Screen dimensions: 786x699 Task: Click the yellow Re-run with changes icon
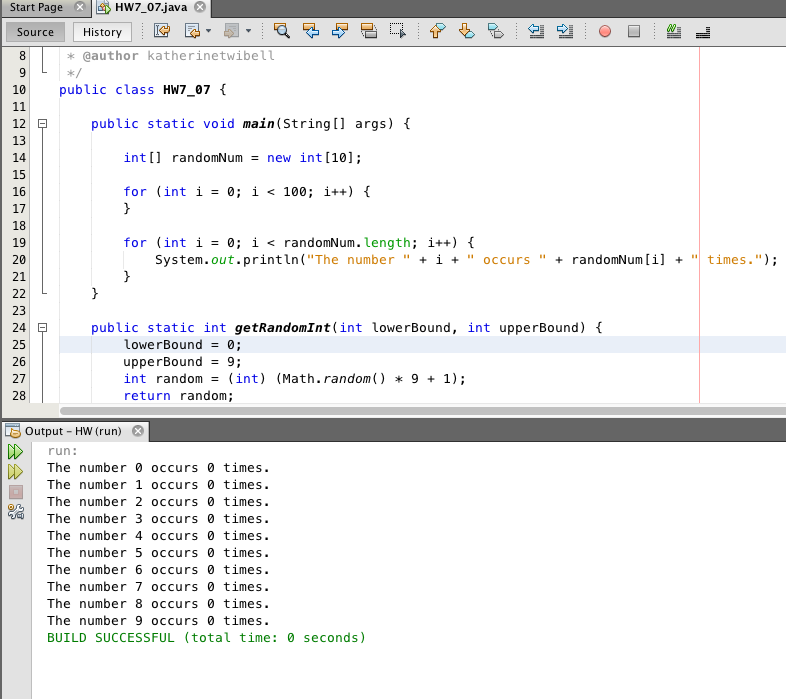point(15,471)
